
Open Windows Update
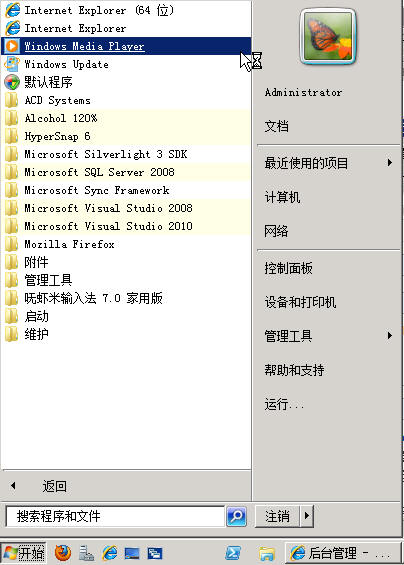(x=126, y=64)
